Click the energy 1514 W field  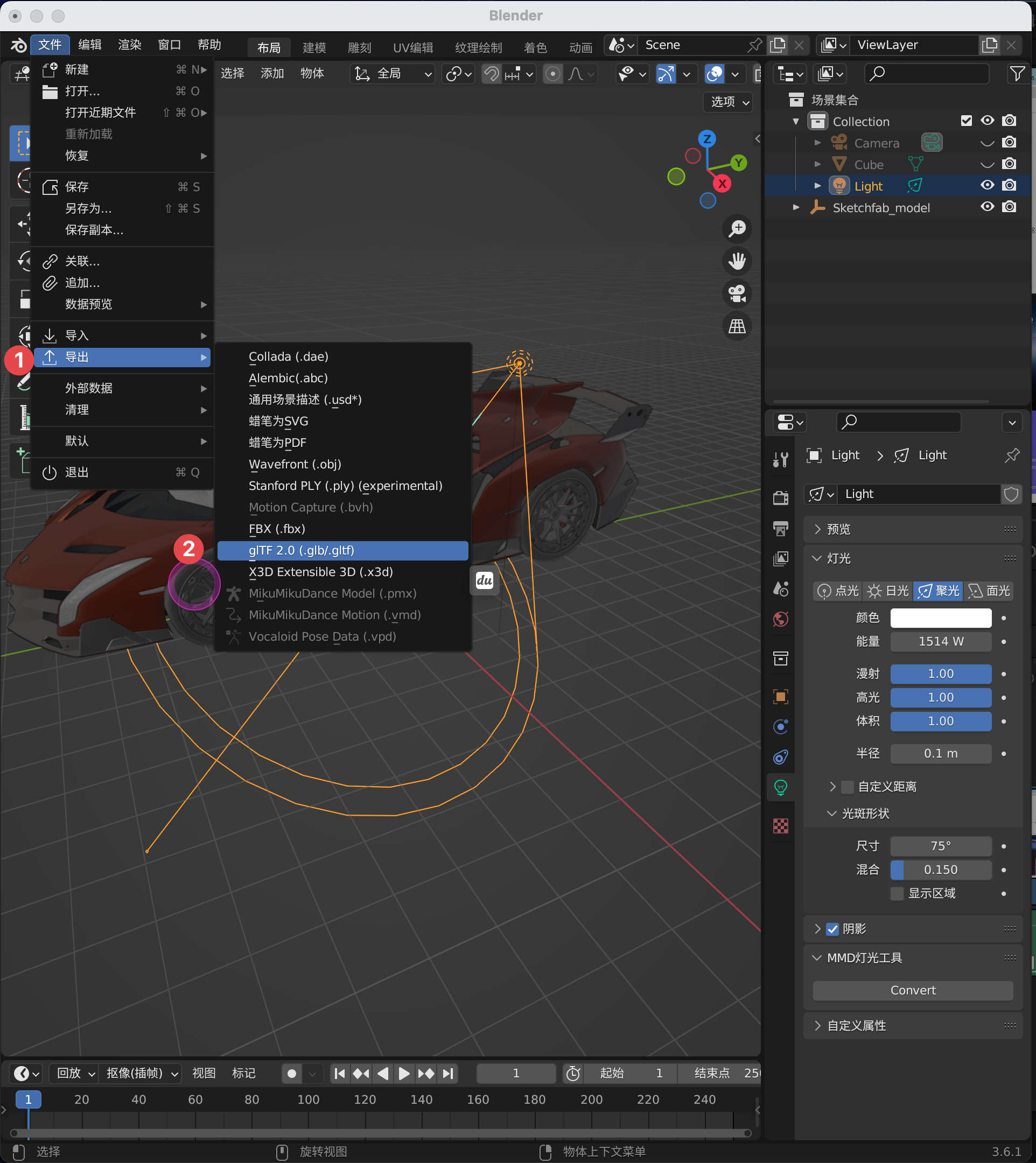point(940,642)
